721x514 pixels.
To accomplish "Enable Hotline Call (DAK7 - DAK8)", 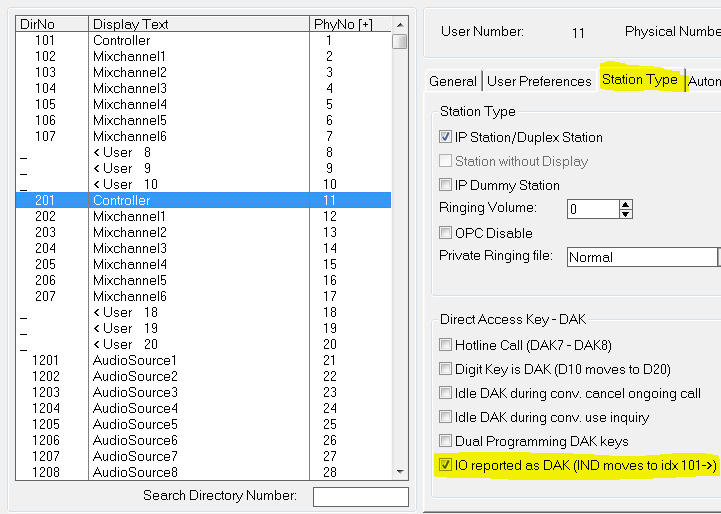I will coord(446,344).
